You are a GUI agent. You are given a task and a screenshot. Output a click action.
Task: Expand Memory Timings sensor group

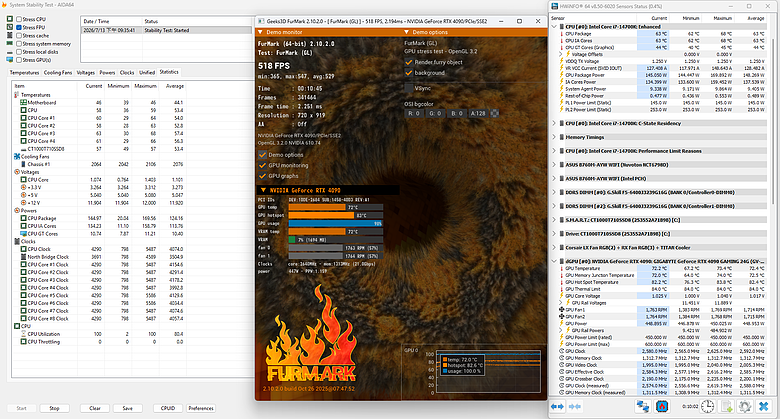[x=555, y=137]
